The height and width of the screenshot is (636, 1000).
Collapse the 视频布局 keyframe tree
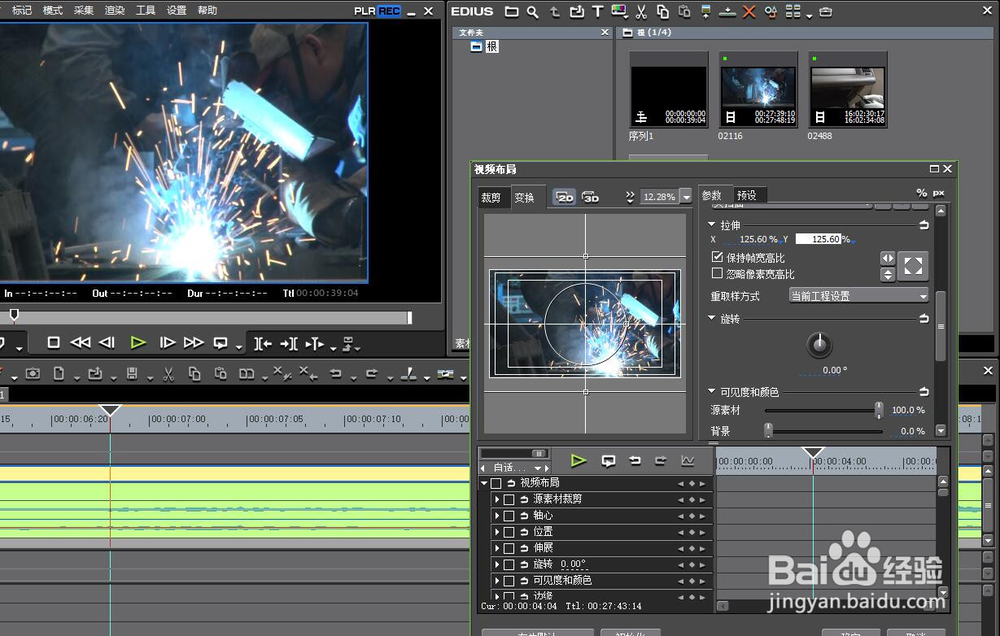point(484,484)
